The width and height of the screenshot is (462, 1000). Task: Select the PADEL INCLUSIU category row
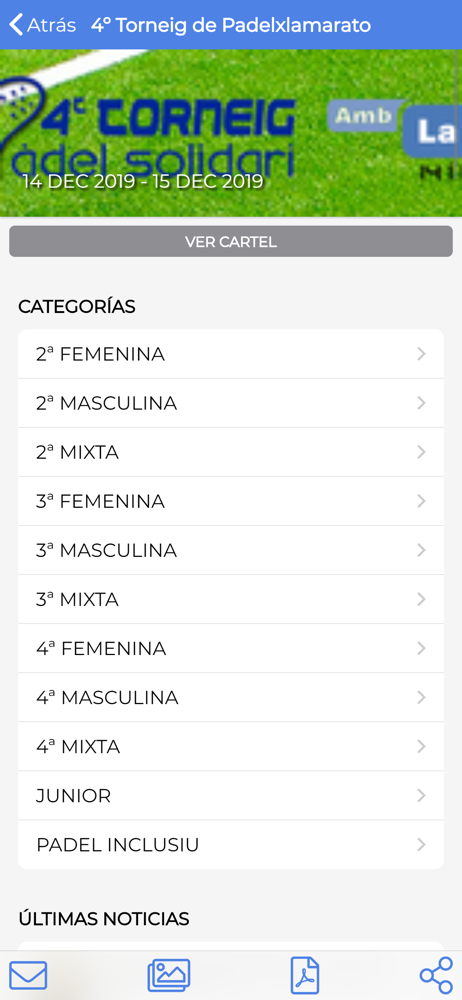231,845
